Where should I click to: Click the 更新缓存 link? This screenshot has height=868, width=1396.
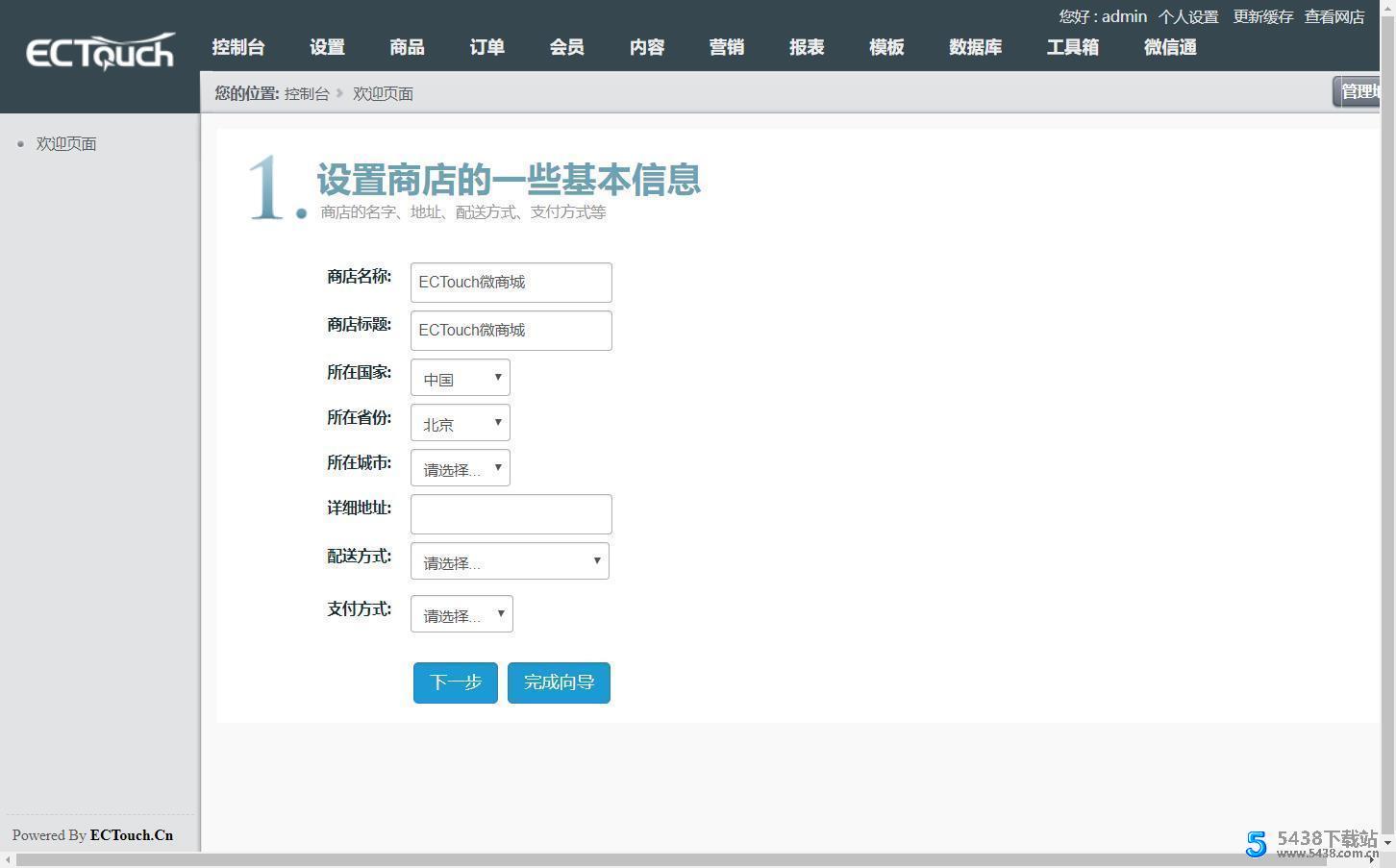[1262, 17]
